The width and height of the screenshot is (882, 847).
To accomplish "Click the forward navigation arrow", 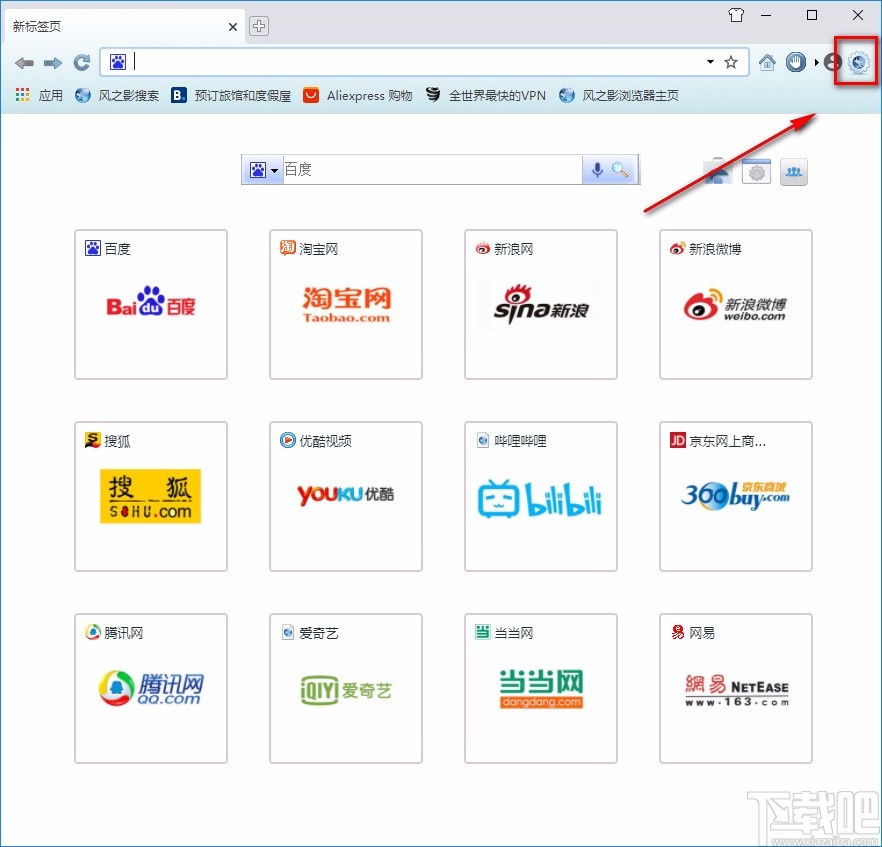I will coord(53,62).
